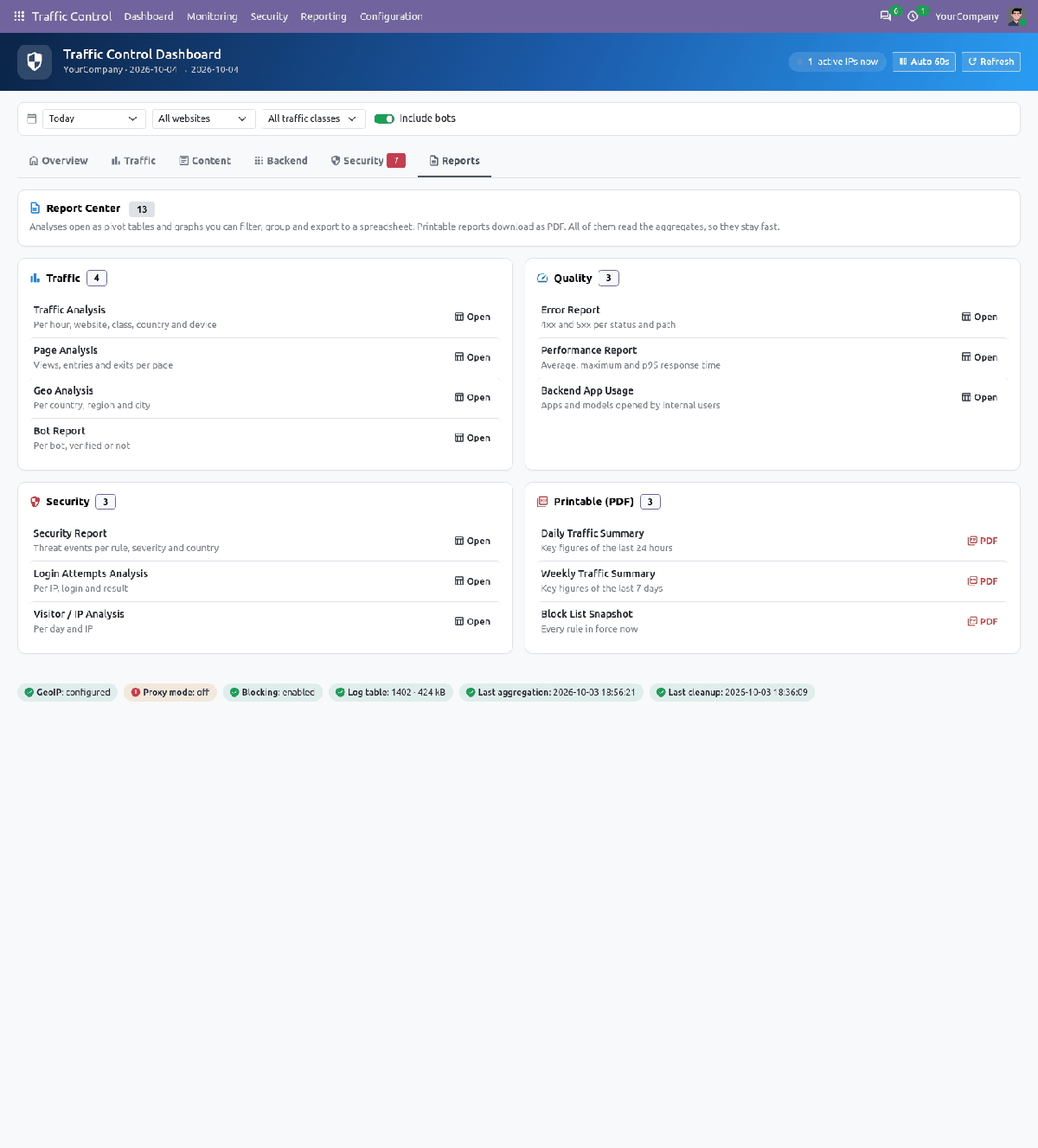
Task: Select the Reports tab
Action: coord(455,161)
